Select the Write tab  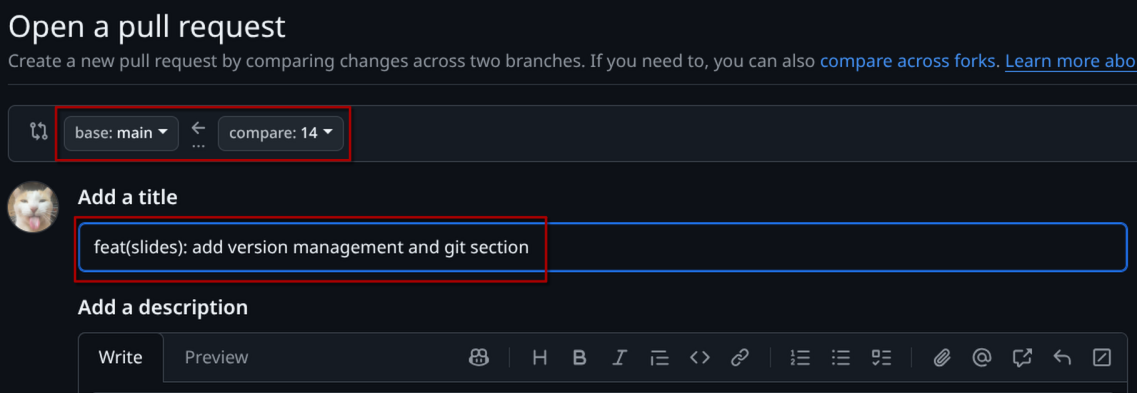click(x=120, y=357)
